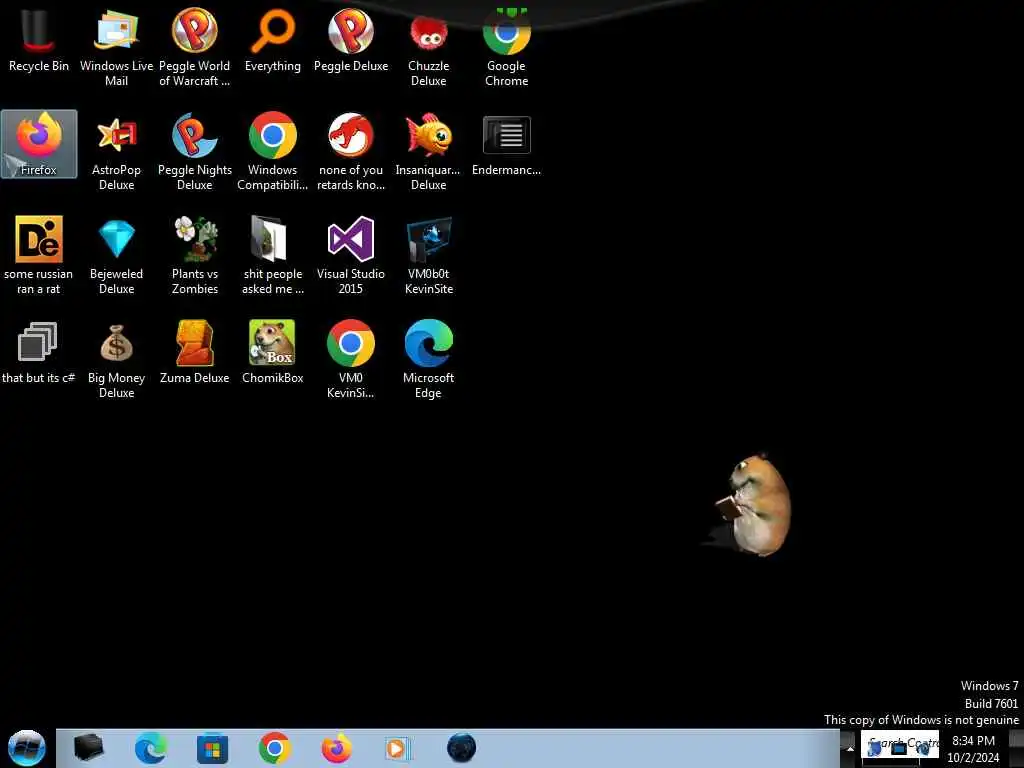
Task: Open Microsoft Edge from the taskbar
Action: [x=150, y=748]
